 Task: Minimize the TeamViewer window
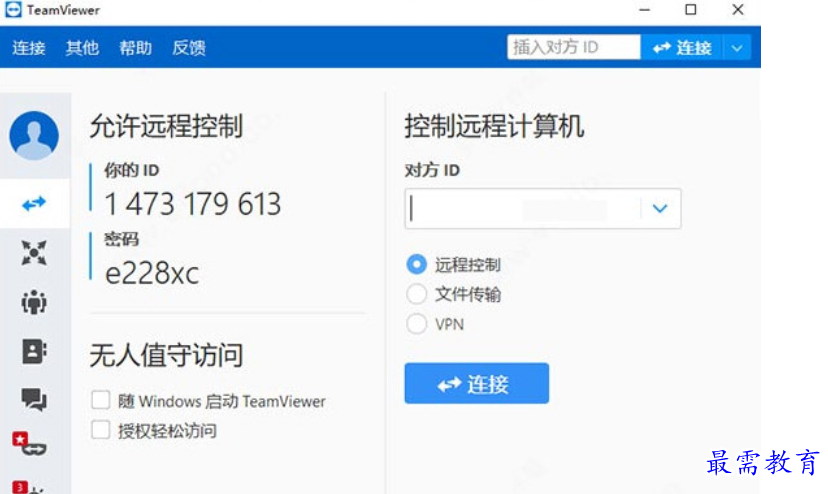tap(644, 10)
